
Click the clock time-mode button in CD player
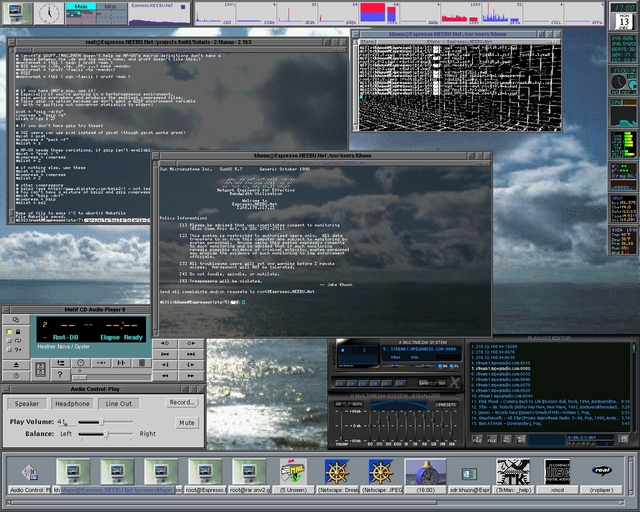click(x=81, y=363)
